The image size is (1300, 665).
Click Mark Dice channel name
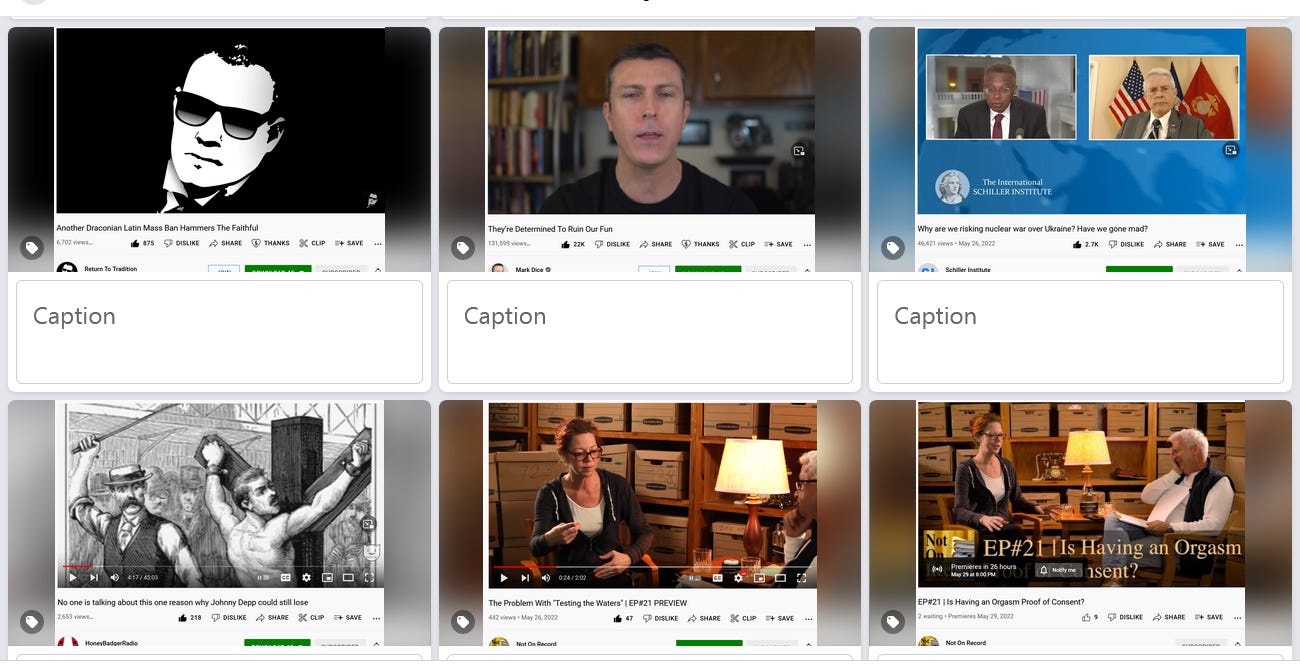coord(529,270)
